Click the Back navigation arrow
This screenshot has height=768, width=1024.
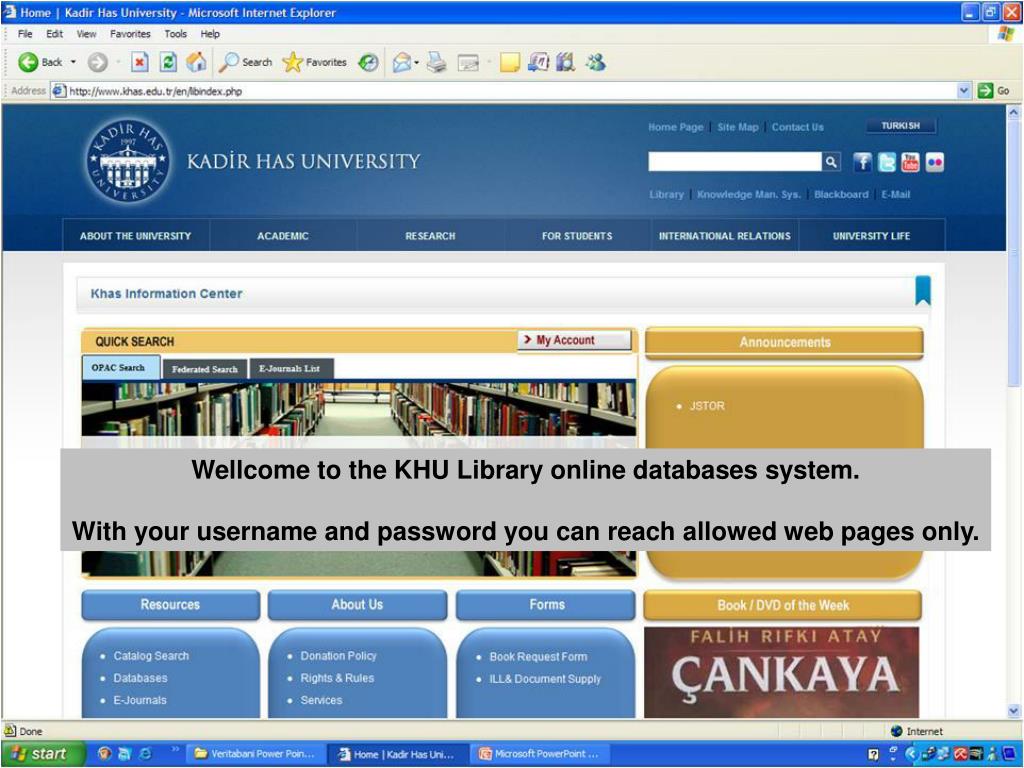pos(28,62)
